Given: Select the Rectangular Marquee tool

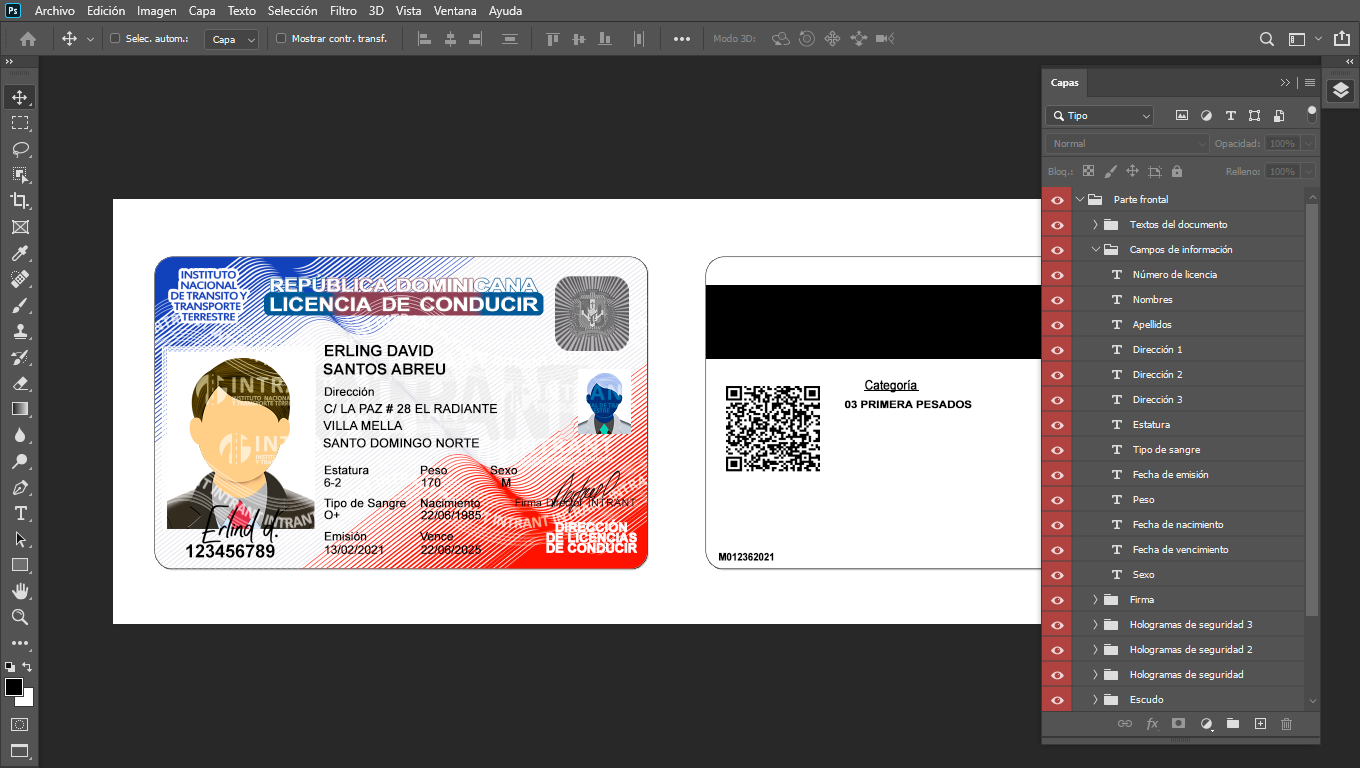Looking at the screenshot, I should (x=20, y=123).
